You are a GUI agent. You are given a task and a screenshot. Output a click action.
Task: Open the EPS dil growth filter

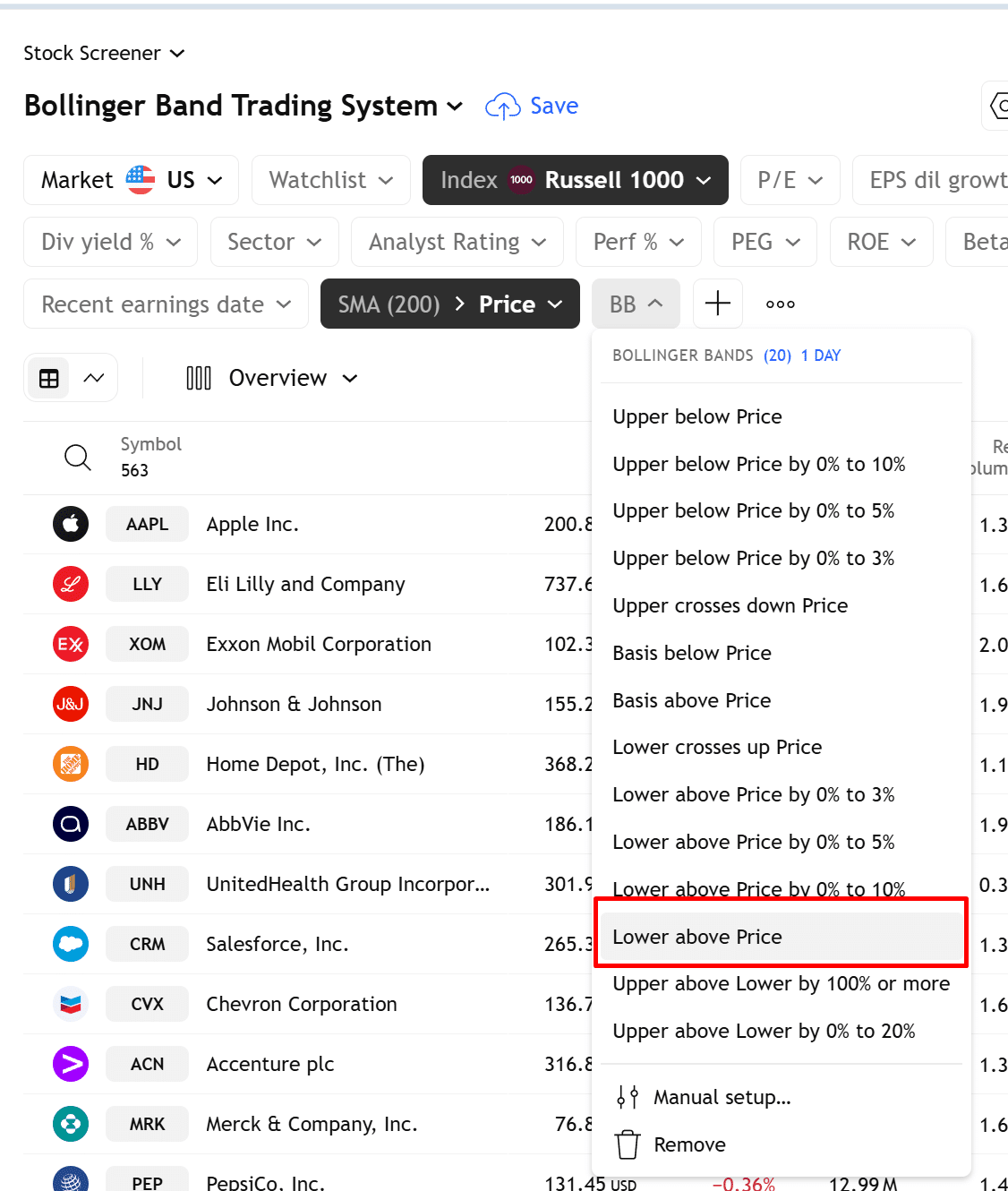point(931,180)
